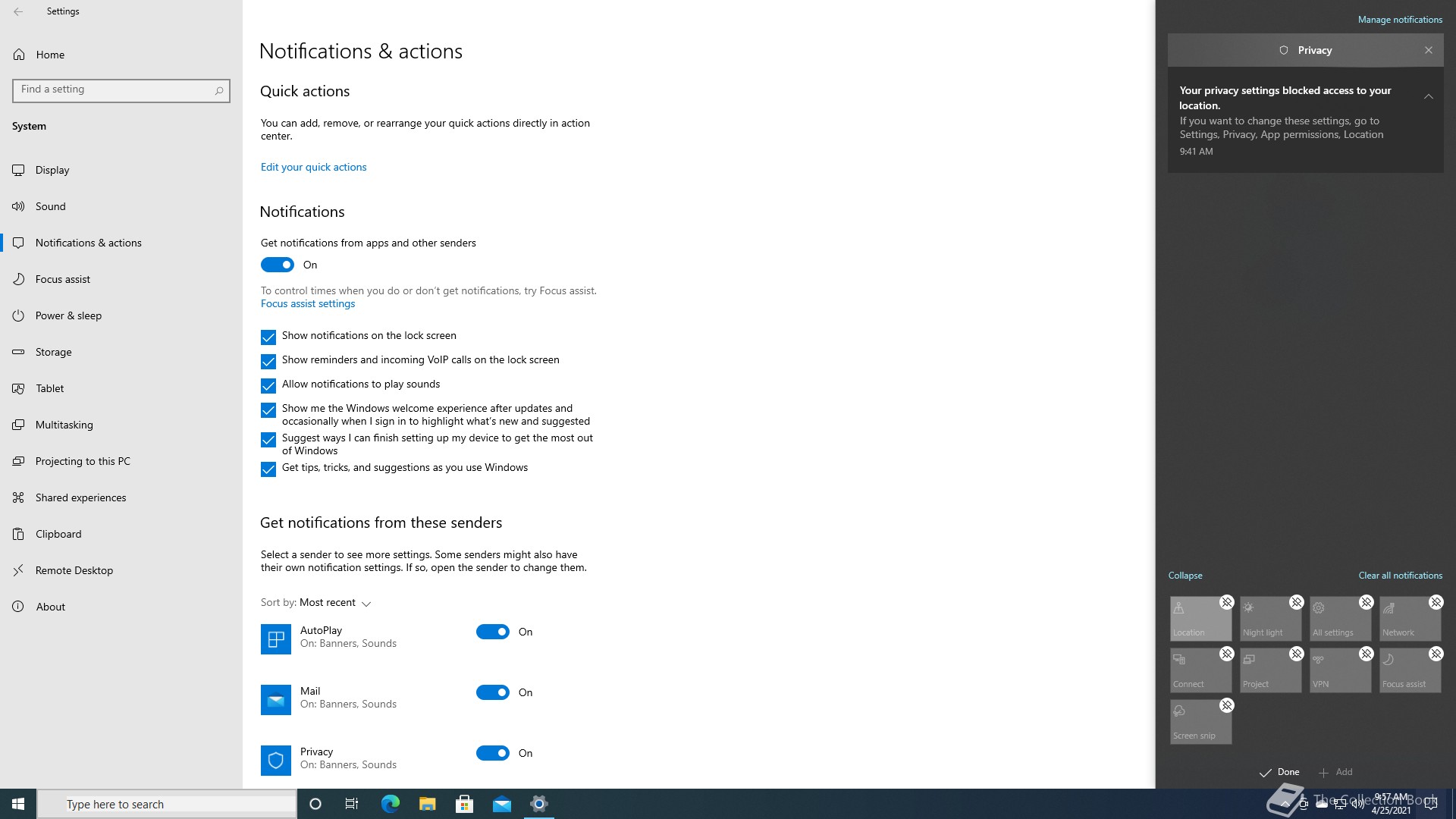
Task: Select the Location quick action tile
Action: [1200, 619]
